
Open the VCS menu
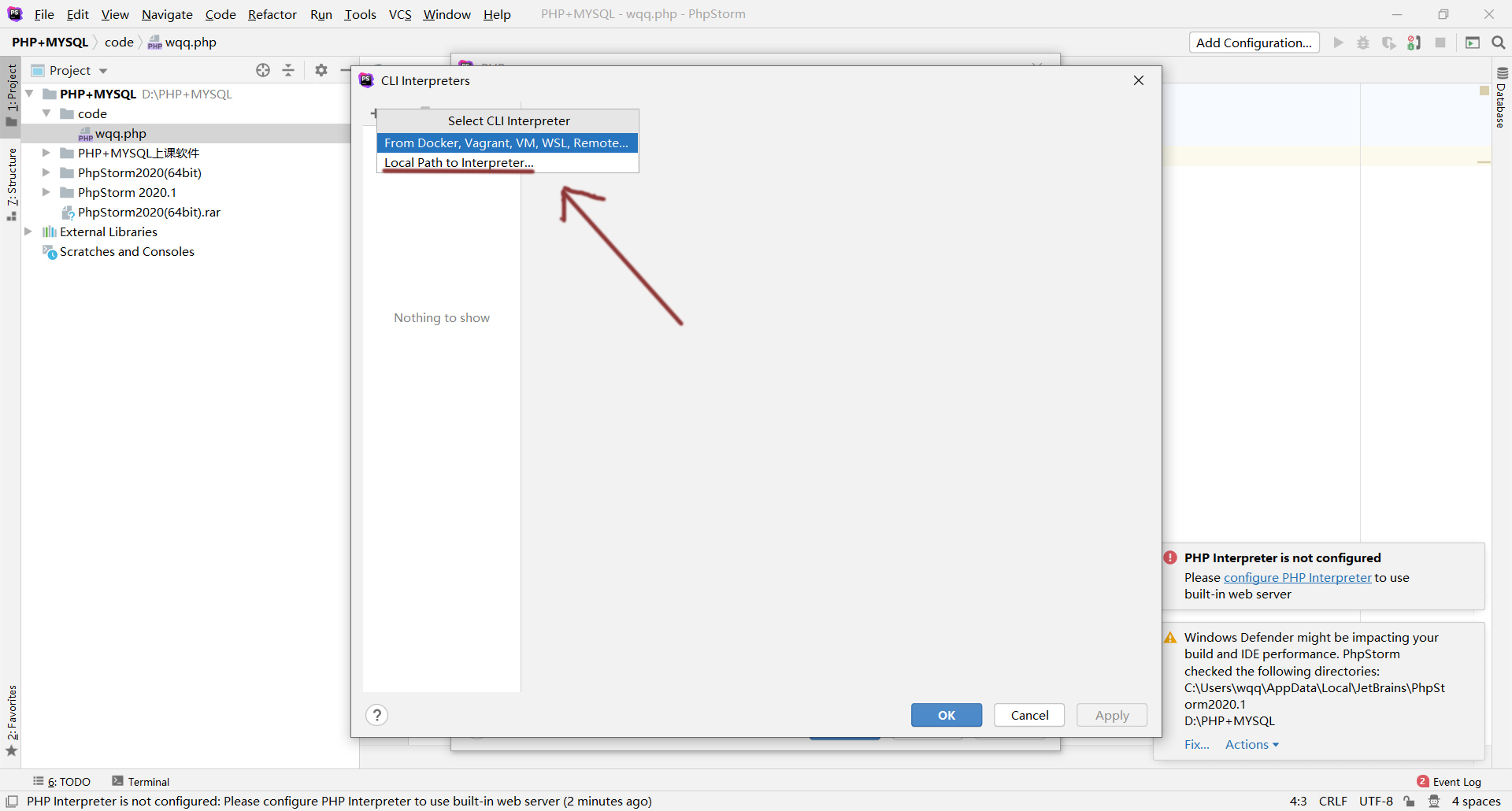click(400, 14)
